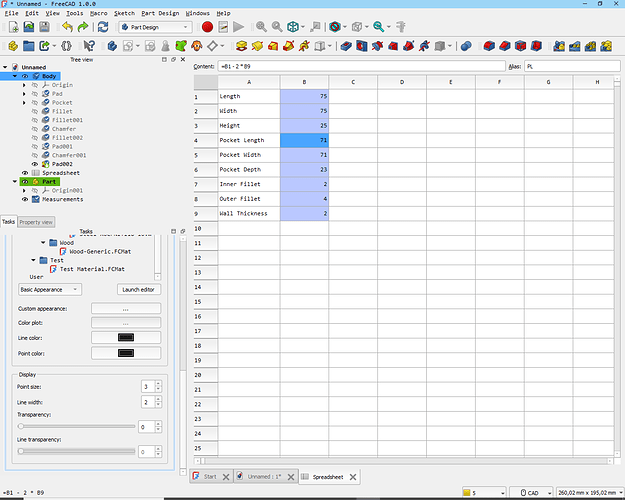Open the CAD navigation style dropdown
Viewport: 625px width, 500px height.
531,493
